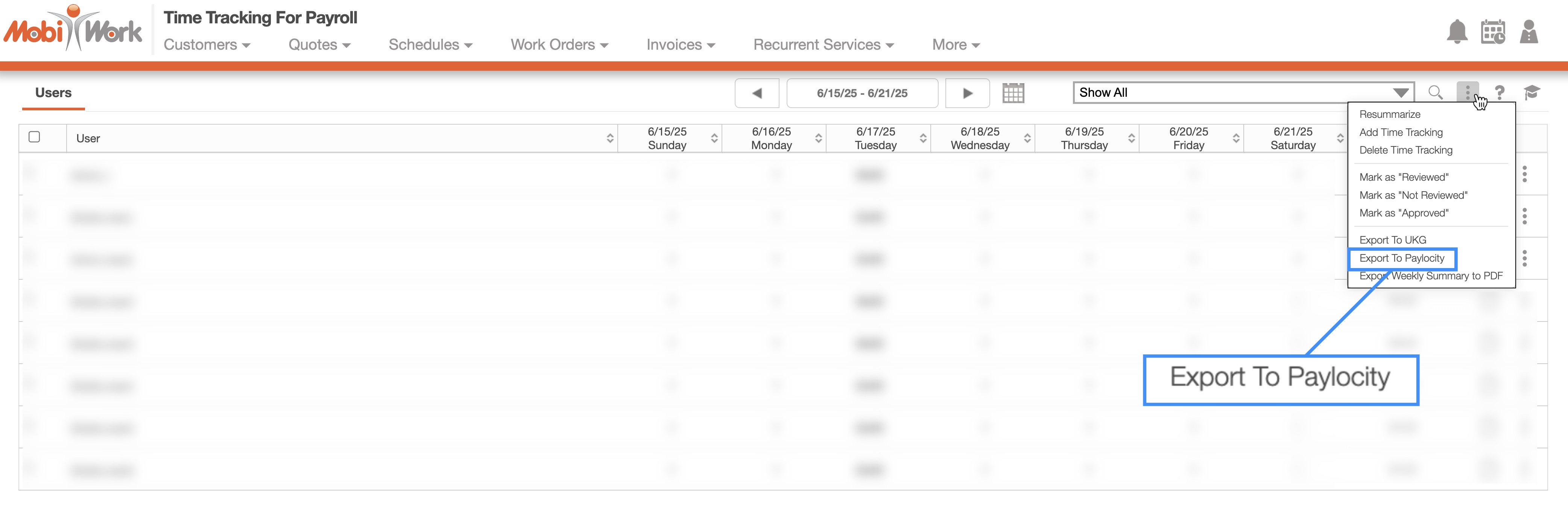Open the notifications bell icon
Viewport: 1568px width, 512px height.
coord(1457,32)
